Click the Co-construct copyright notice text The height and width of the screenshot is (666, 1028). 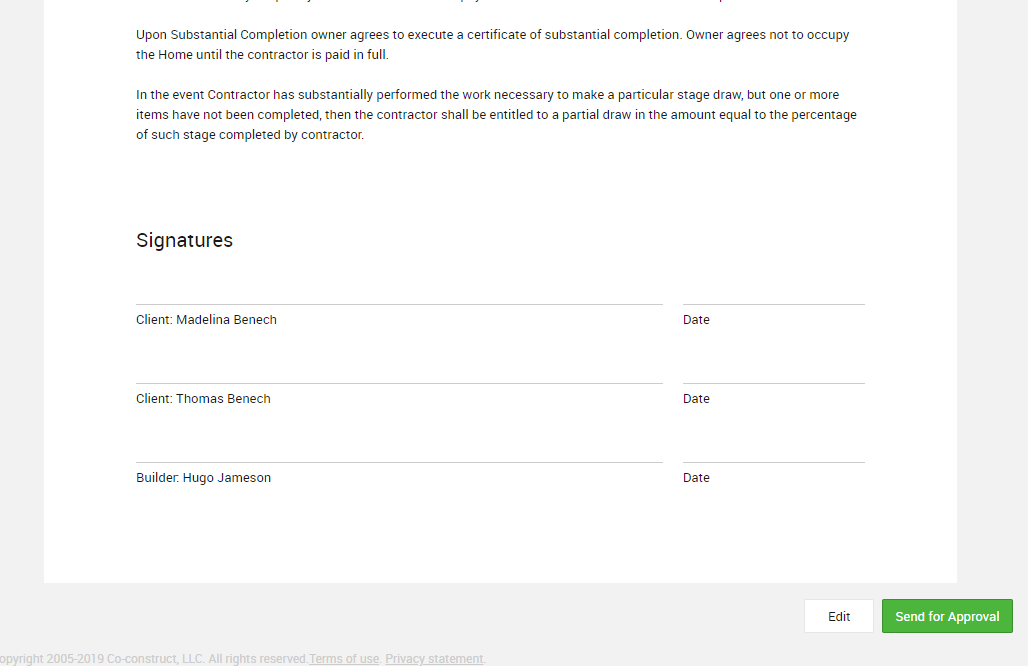point(154,658)
